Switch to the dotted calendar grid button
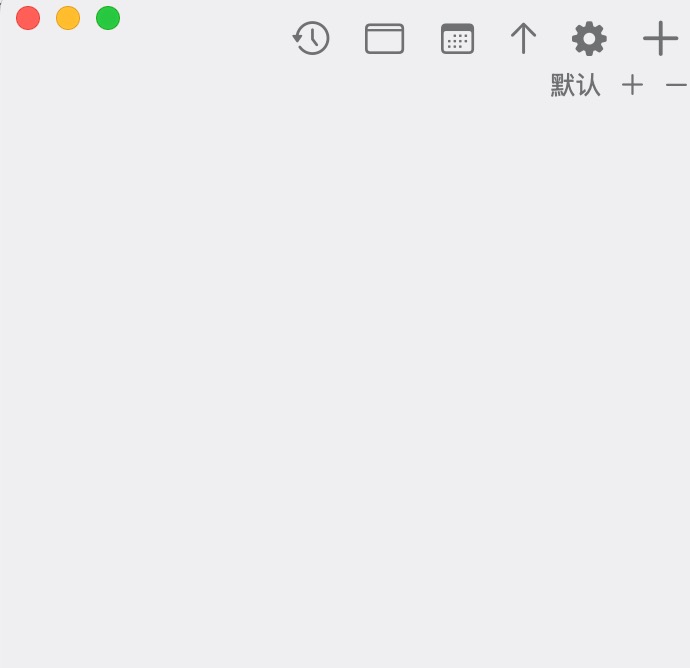690x668 pixels. tap(457, 39)
